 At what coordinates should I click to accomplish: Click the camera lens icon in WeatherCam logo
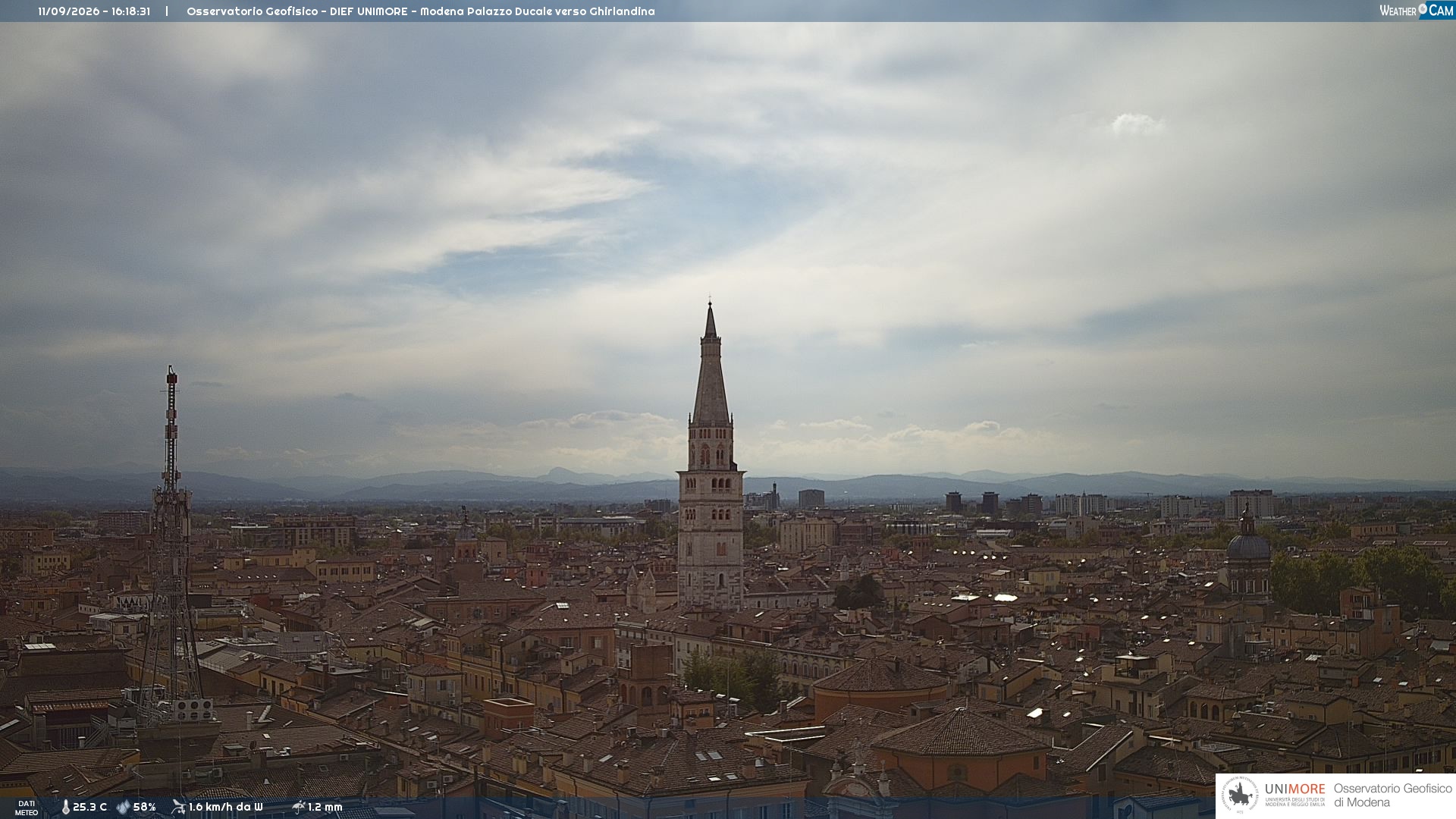point(1423,9)
